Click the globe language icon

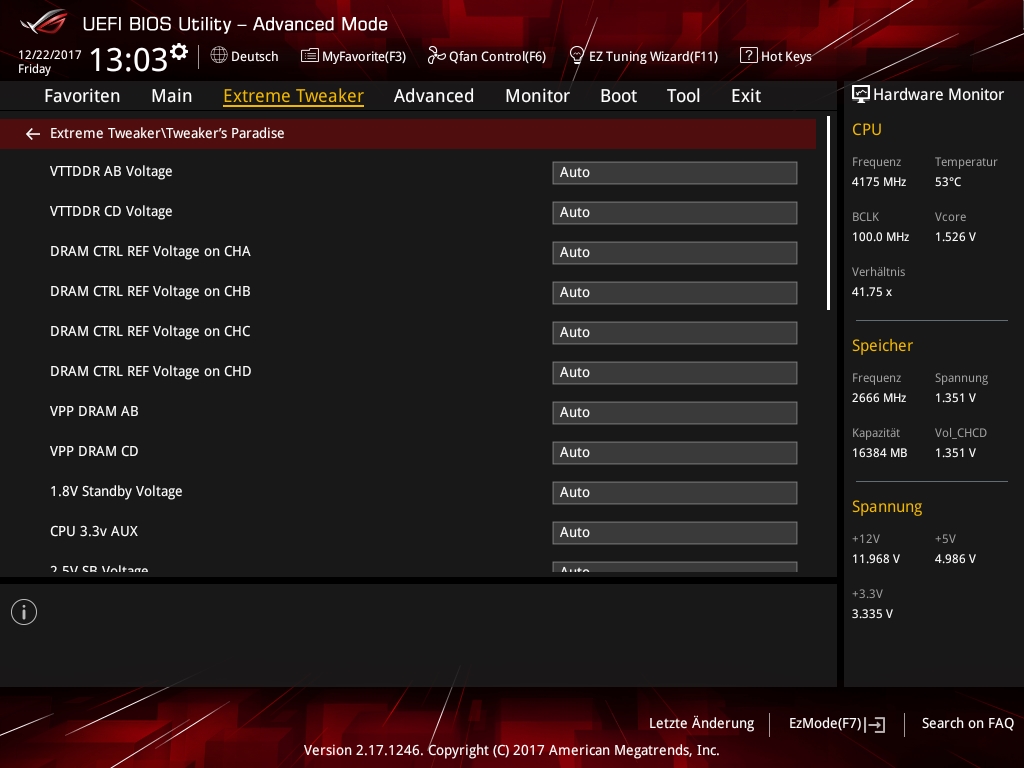point(219,56)
